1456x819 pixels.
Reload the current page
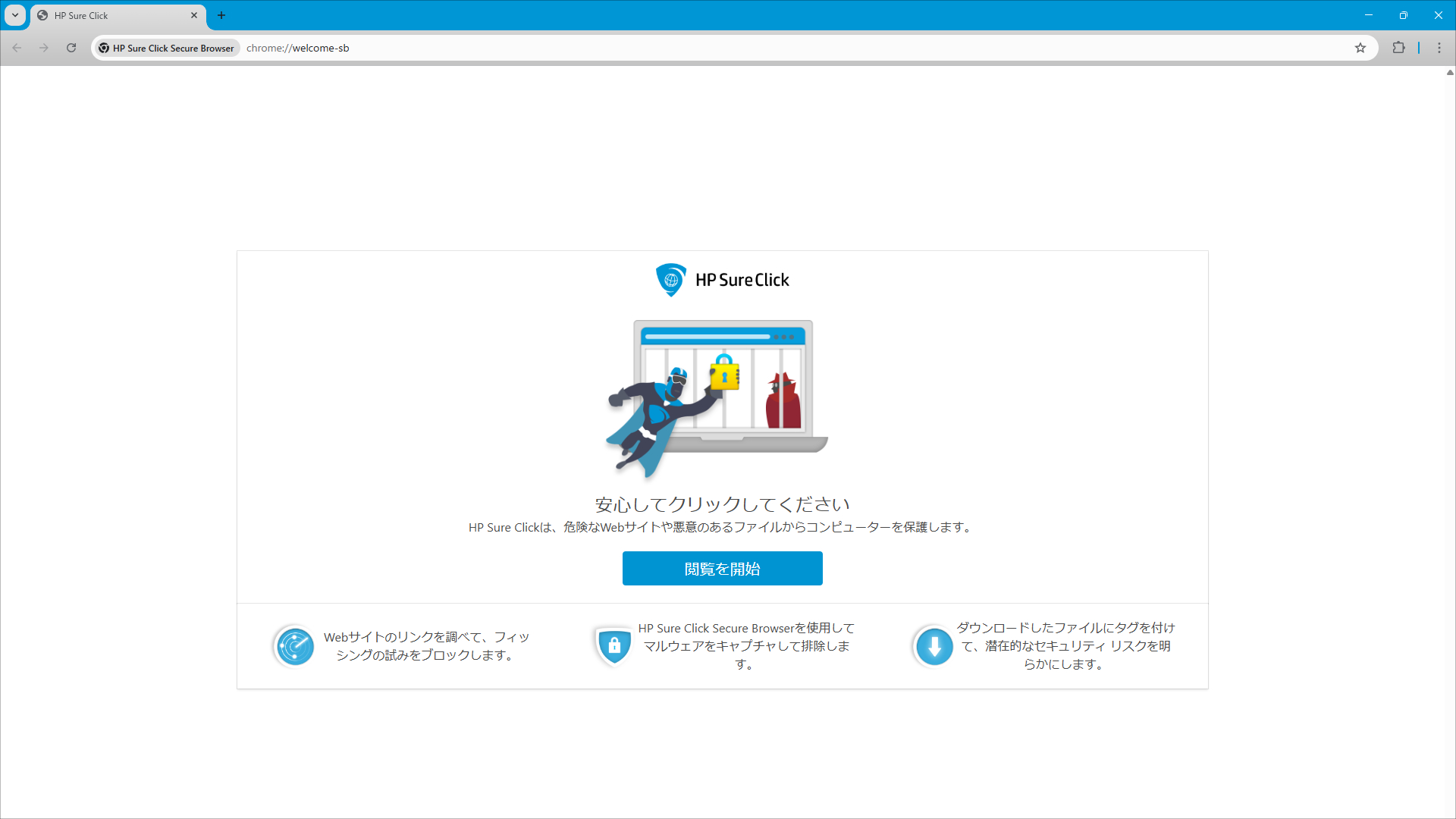pos(71,47)
